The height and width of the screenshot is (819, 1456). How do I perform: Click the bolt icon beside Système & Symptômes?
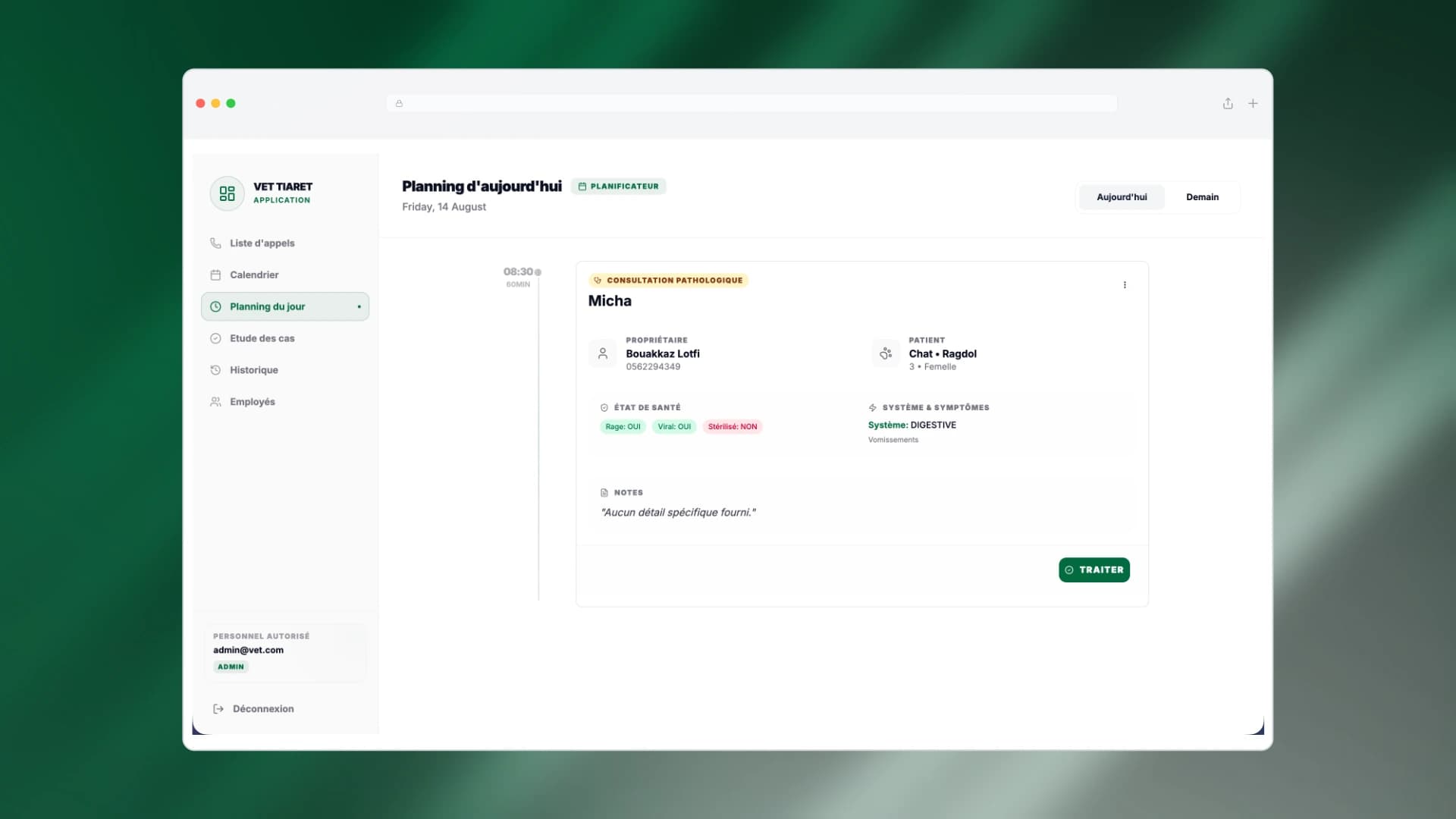873,408
